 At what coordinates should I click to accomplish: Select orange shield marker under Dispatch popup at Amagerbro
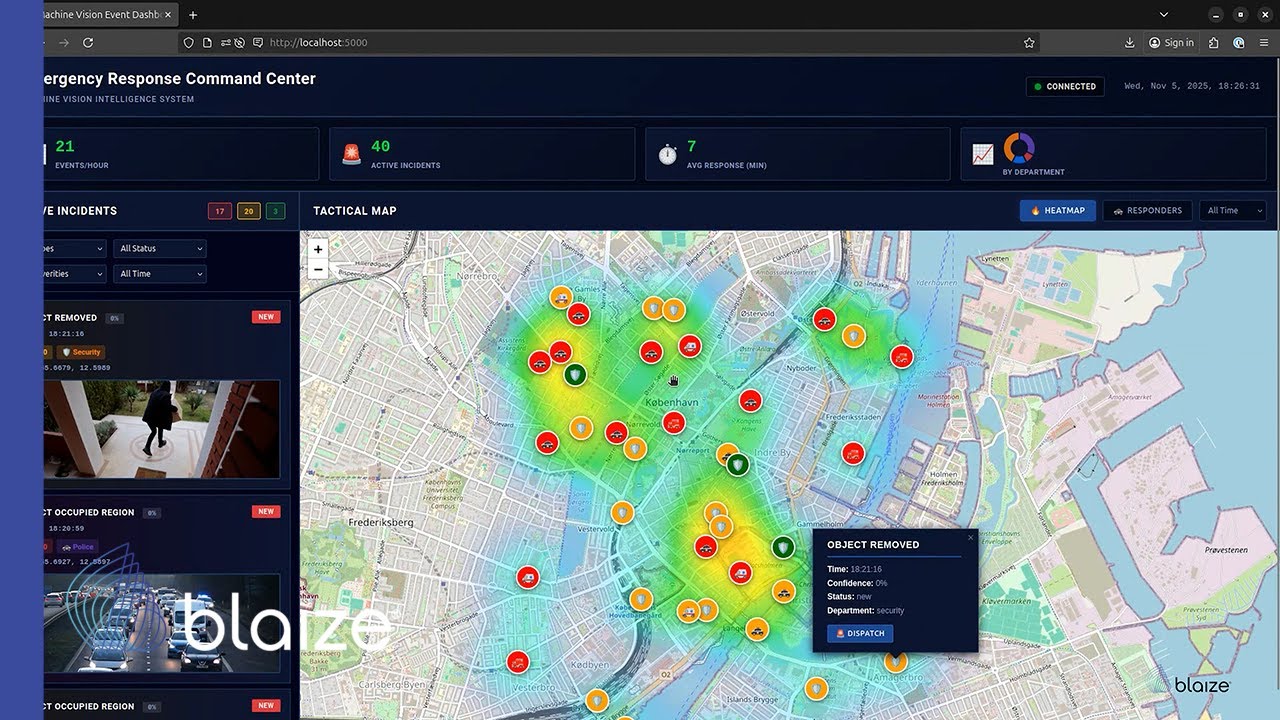click(x=896, y=661)
